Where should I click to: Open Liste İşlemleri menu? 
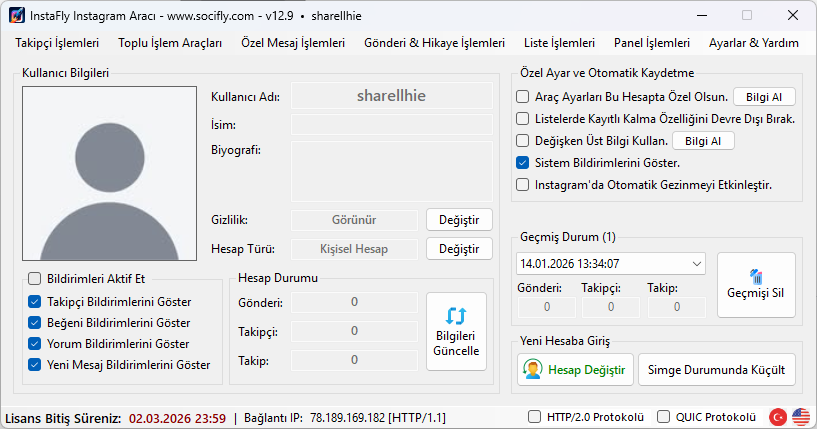point(560,43)
